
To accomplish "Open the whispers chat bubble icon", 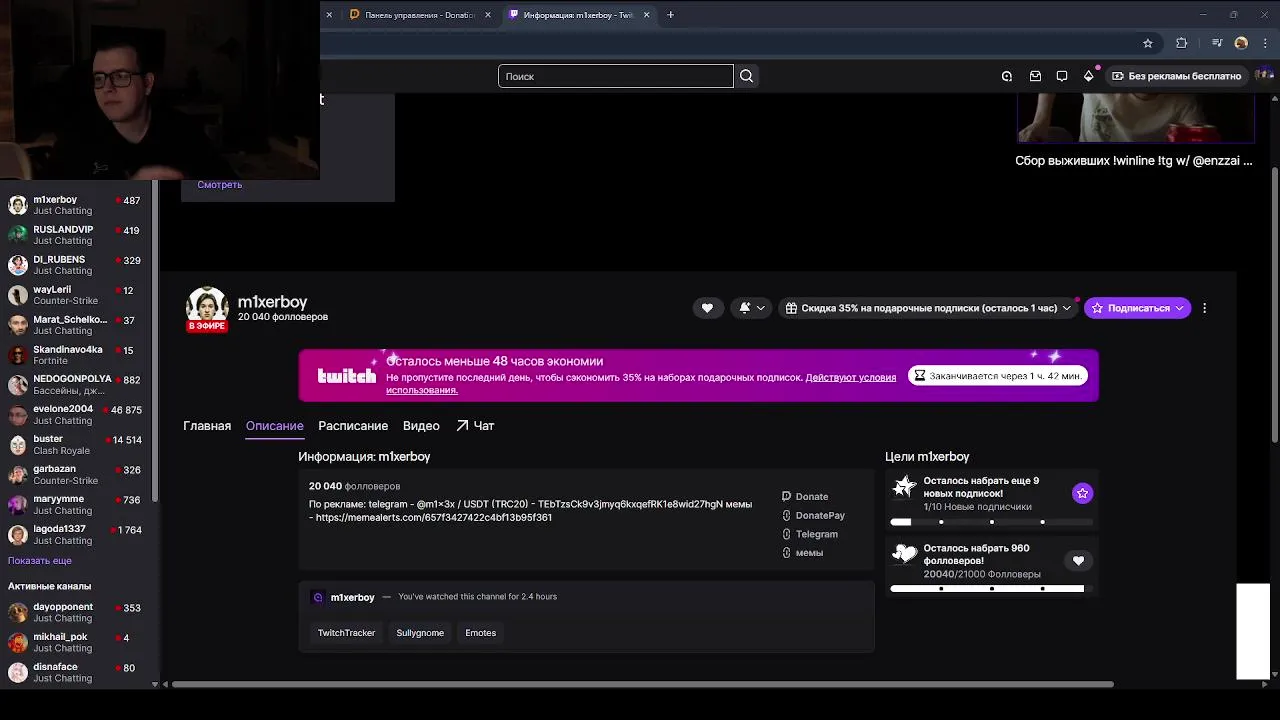I will click(1062, 76).
